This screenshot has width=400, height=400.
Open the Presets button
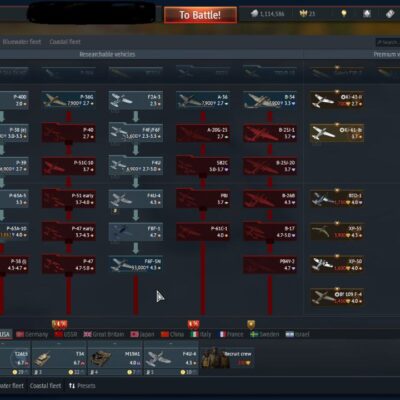coord(82,386)
